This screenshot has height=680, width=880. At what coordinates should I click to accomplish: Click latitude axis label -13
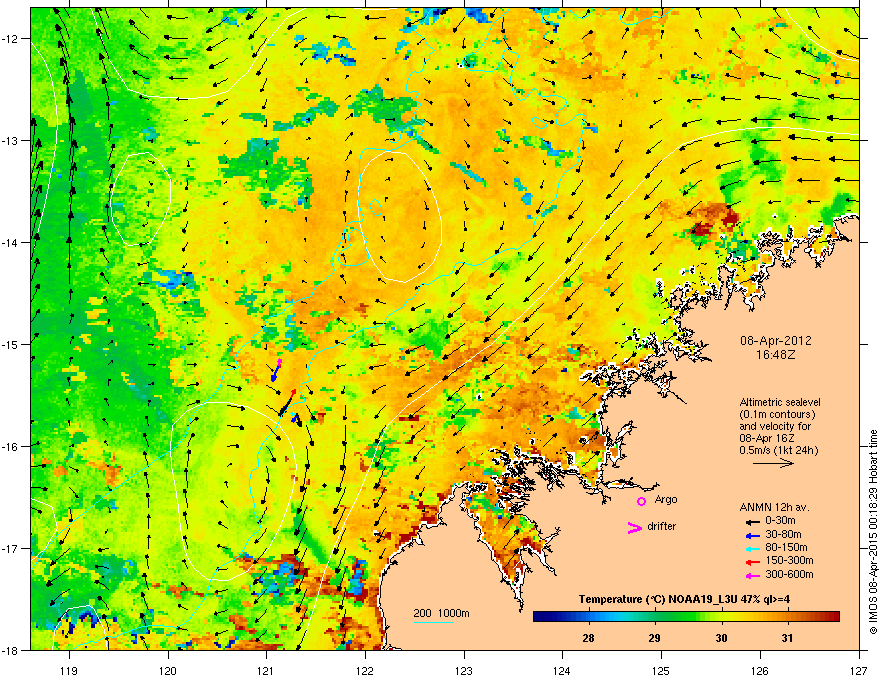click(x=10, y=140)
